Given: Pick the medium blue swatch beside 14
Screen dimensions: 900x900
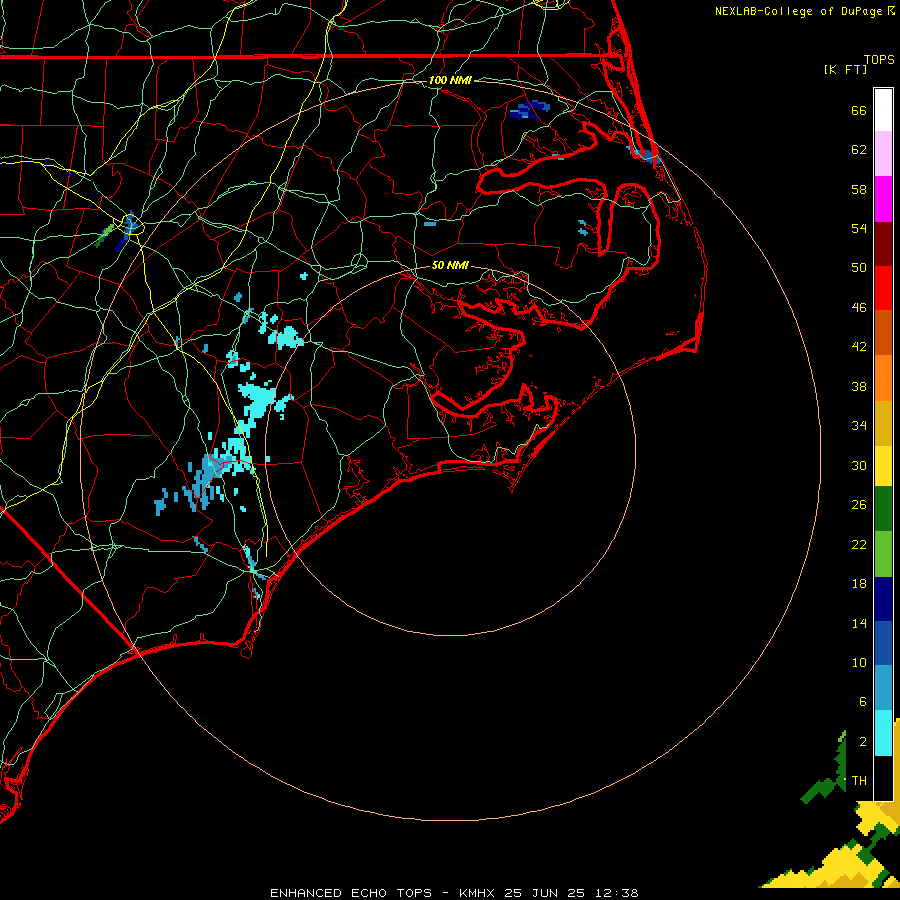Looking at the screenshot, I should pos(883,643).
